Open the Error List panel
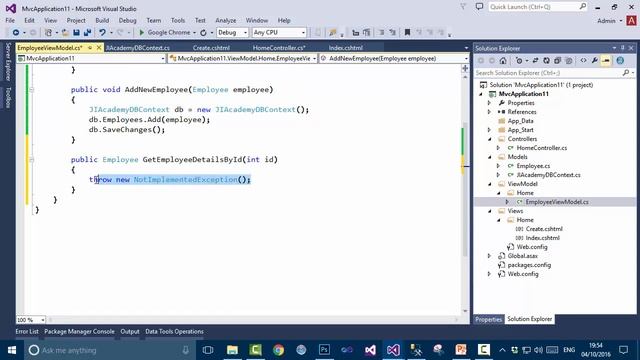The height and width of the screenshot is (360, 640). click(x=27, y=331)
